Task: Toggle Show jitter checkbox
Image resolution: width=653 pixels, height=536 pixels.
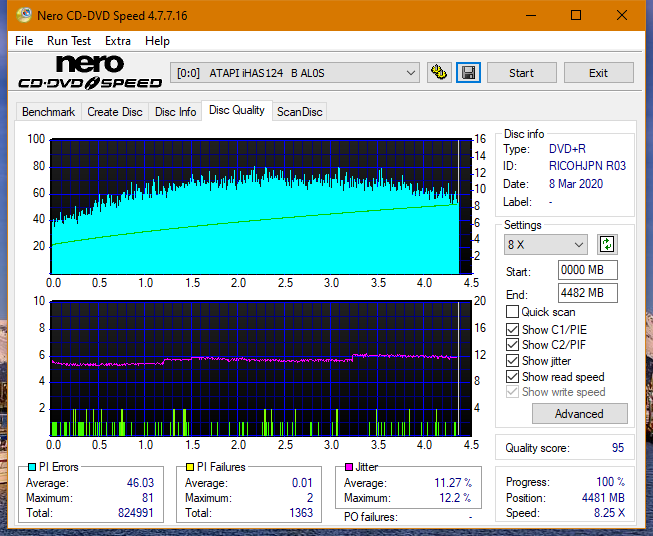Action: click(x=512, y=361)
